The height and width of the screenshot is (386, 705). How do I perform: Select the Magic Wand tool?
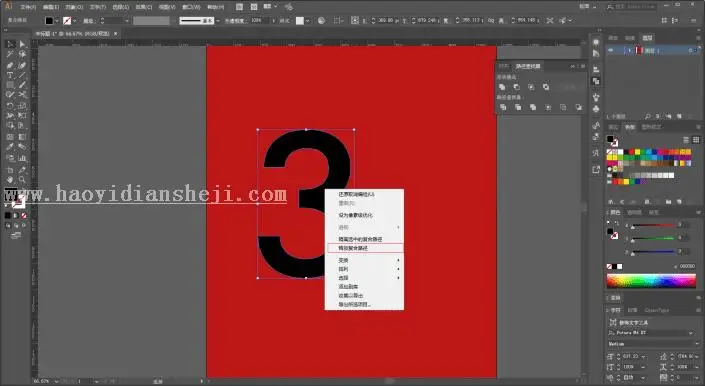(10, 54)
